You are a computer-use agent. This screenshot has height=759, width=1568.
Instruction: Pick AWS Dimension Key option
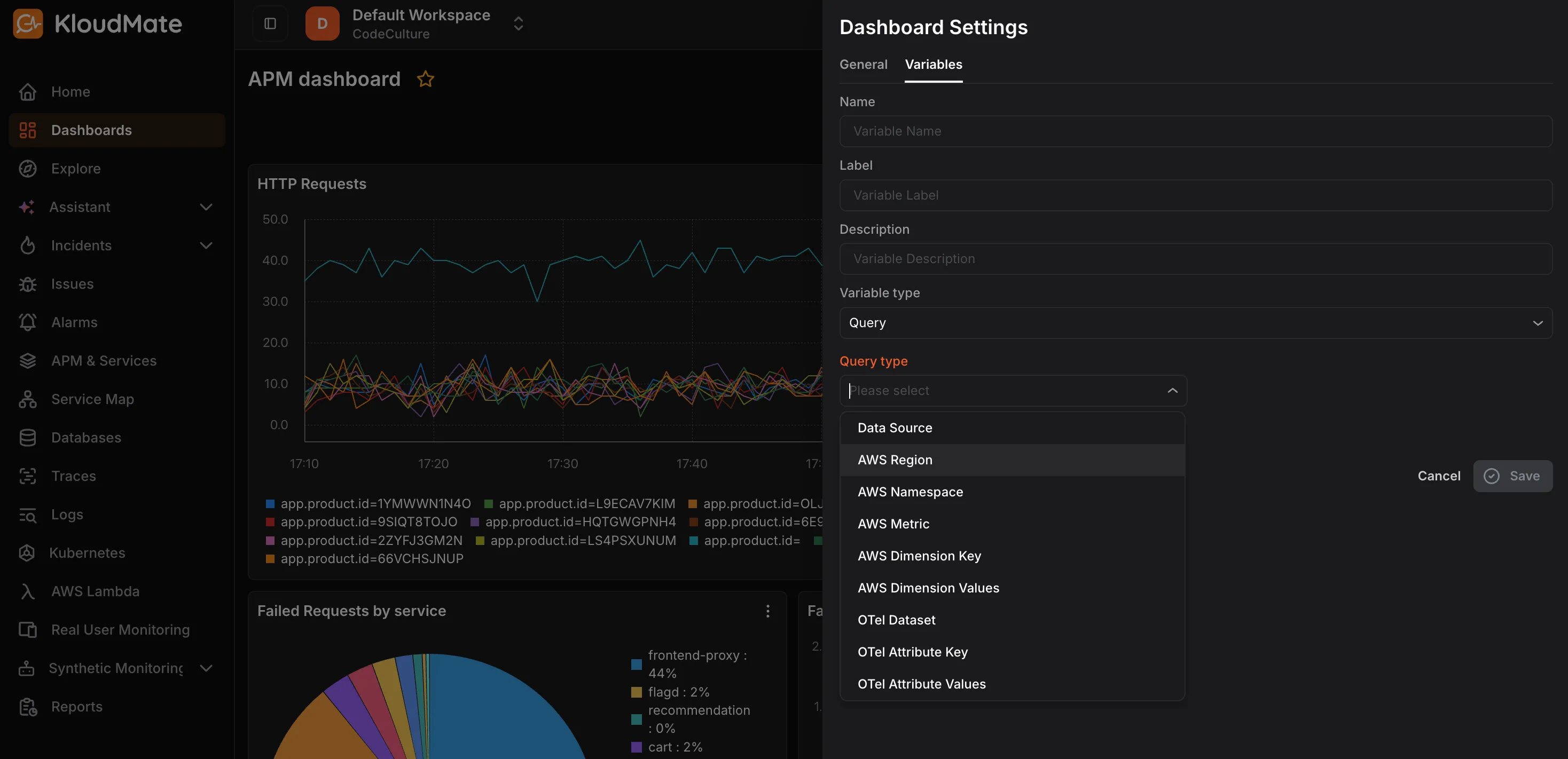coord(1012,556)
